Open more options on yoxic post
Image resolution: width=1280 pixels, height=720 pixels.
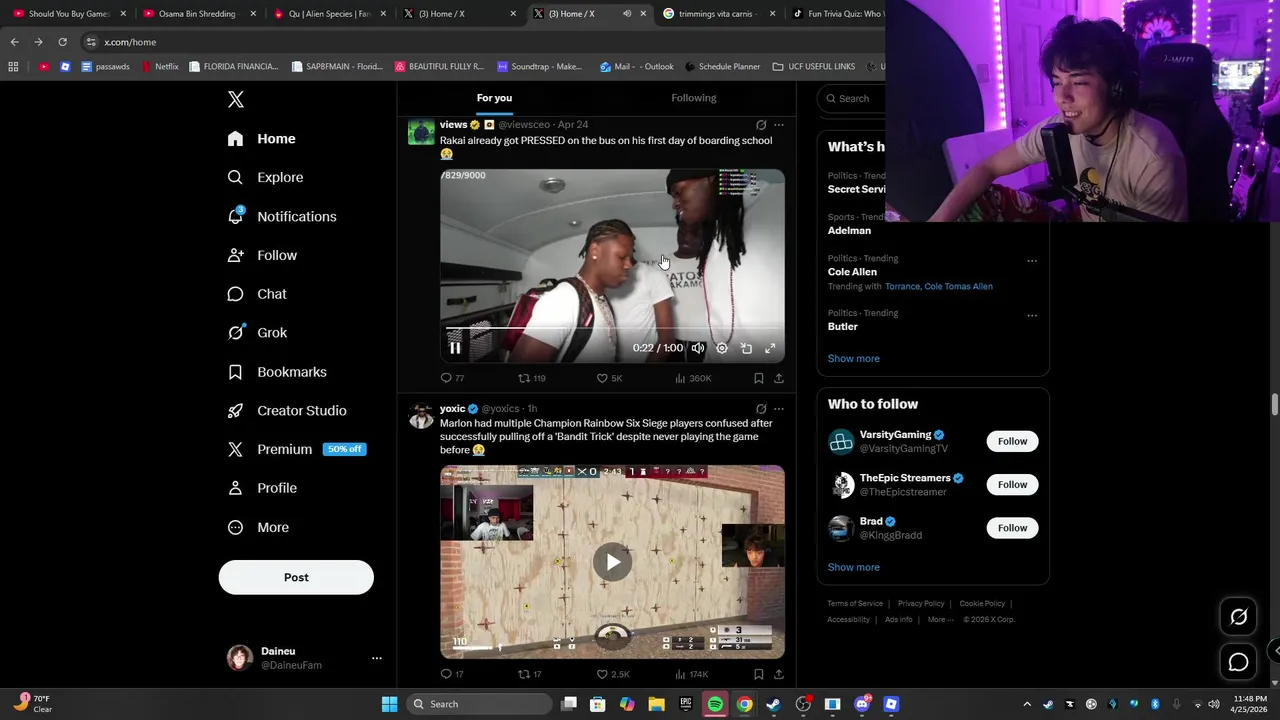pos(779,409)
